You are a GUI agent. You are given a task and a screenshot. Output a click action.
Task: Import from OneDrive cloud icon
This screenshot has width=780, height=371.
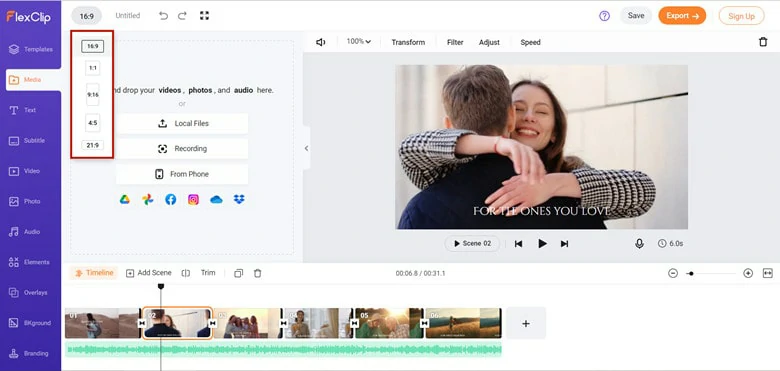(216, 200)
